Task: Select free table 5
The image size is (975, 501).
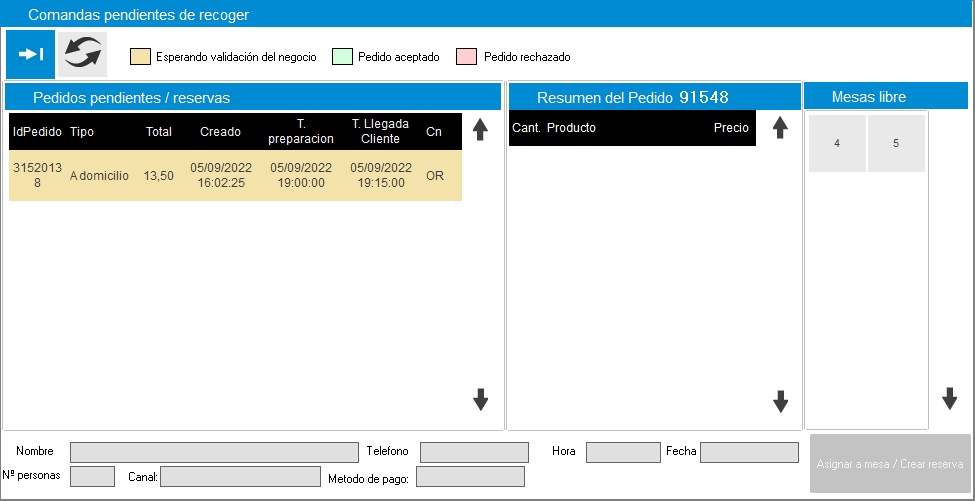Action: pyautogui.click(x=896, y=143)
